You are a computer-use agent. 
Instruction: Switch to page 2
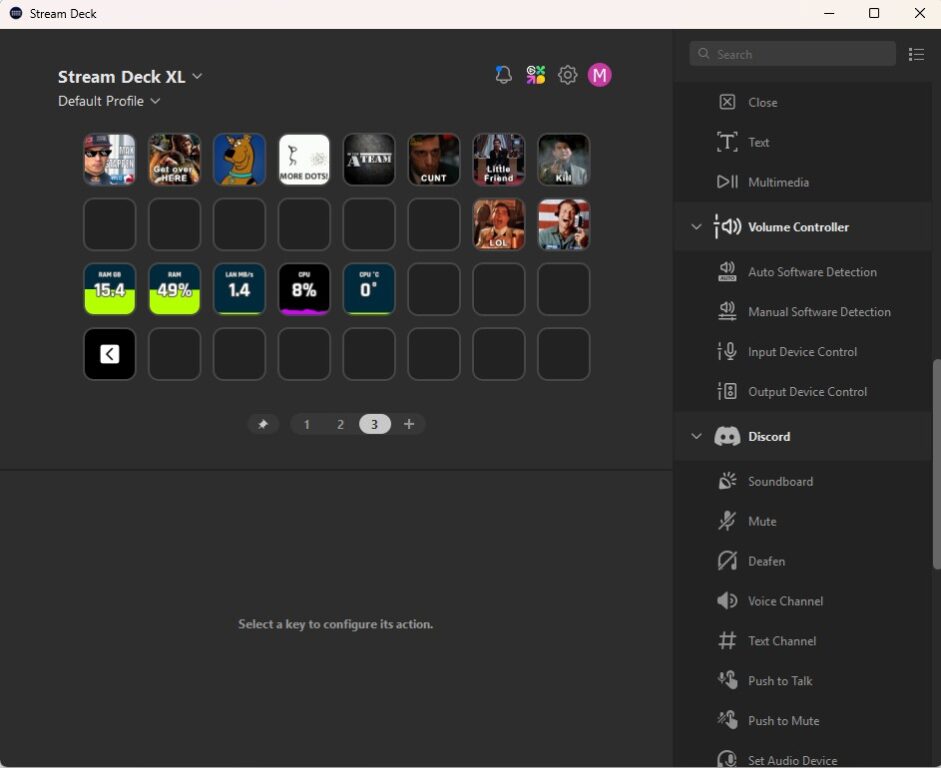point(340,424)
